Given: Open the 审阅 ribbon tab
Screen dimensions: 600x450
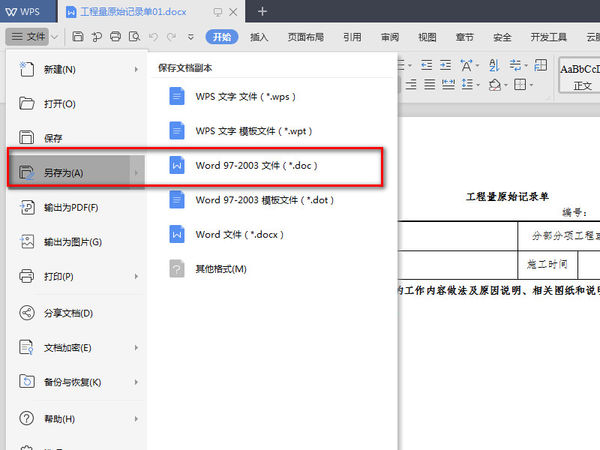Looking at the screenshot, I should click(x=390, y=37).
